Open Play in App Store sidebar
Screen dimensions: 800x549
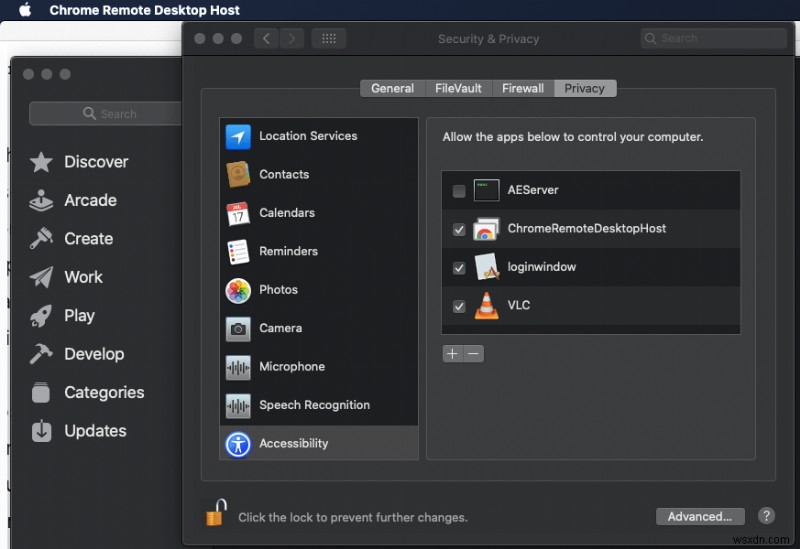(62, 316)
